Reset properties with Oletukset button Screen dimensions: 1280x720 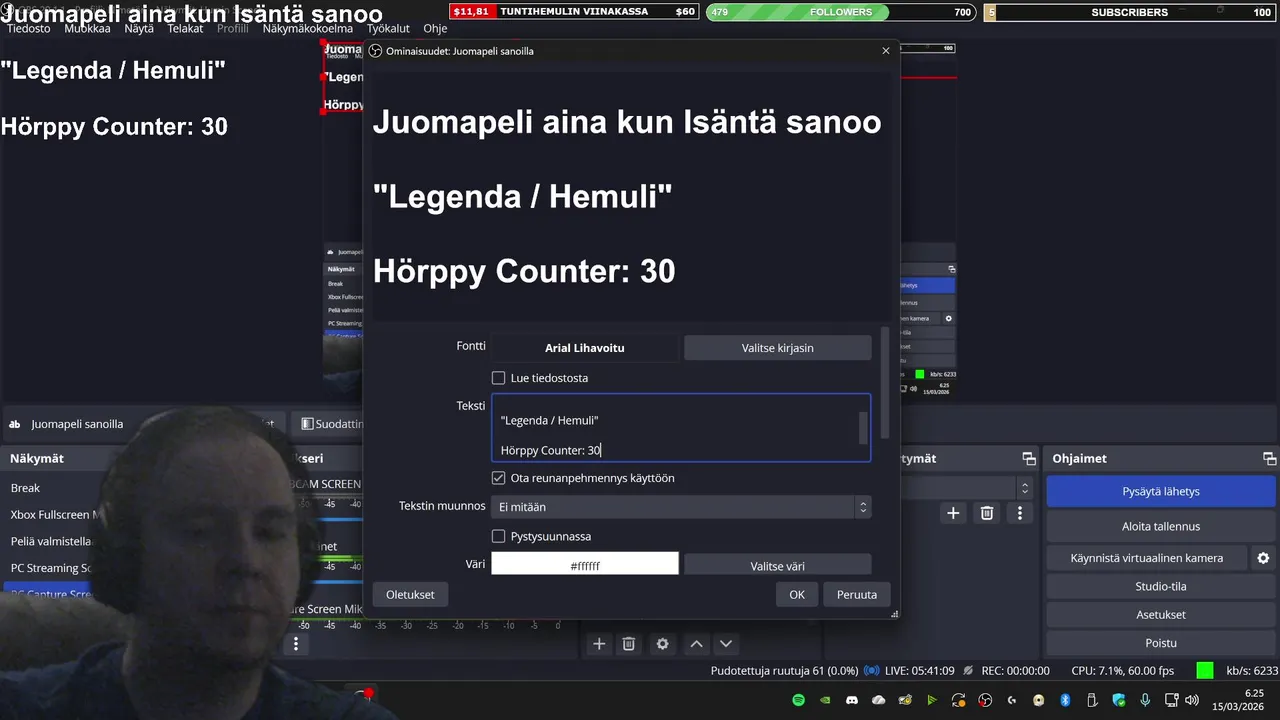pyautogui.click(x=410, y=594)
